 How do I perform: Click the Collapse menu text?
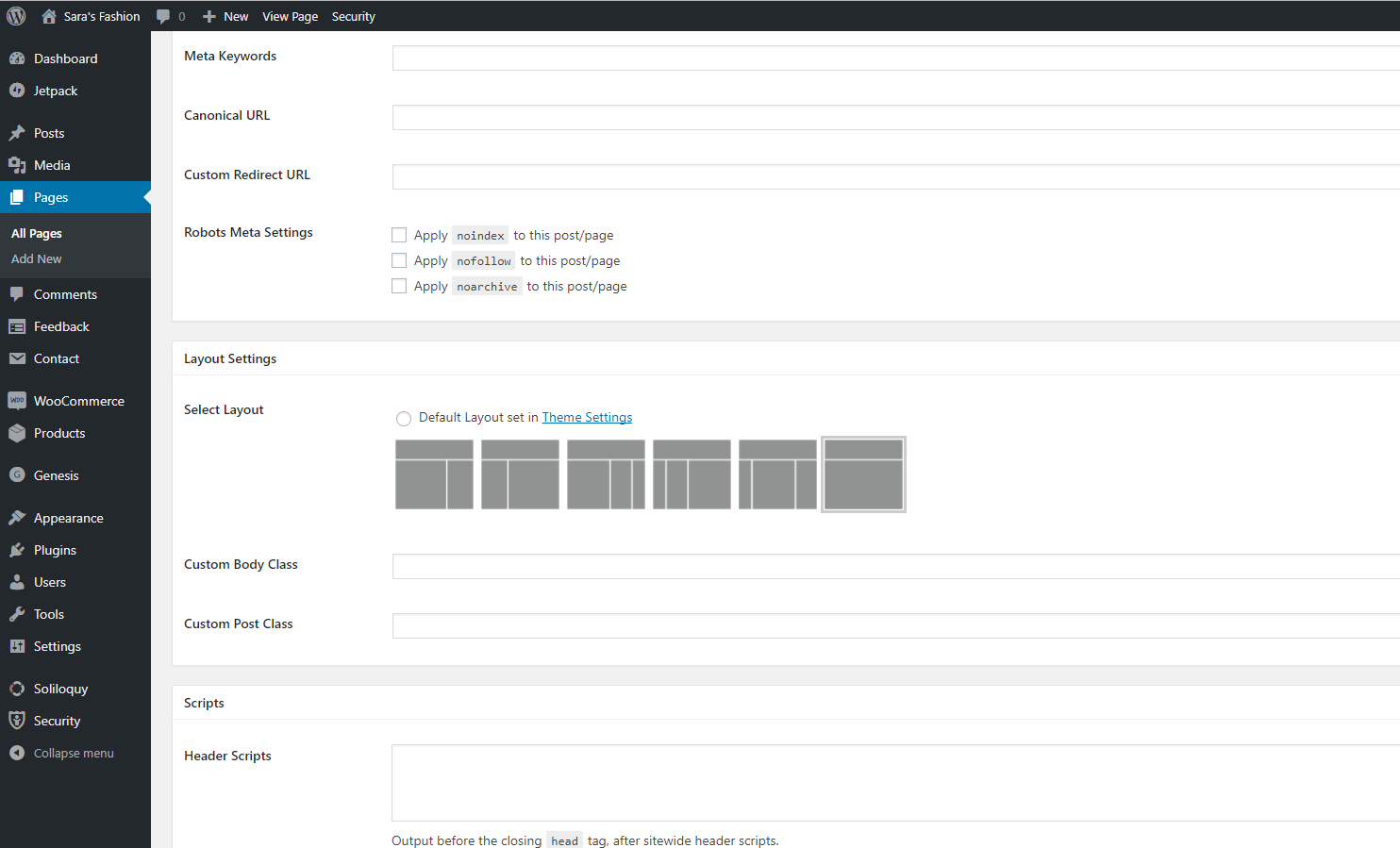tap(74, 753)
